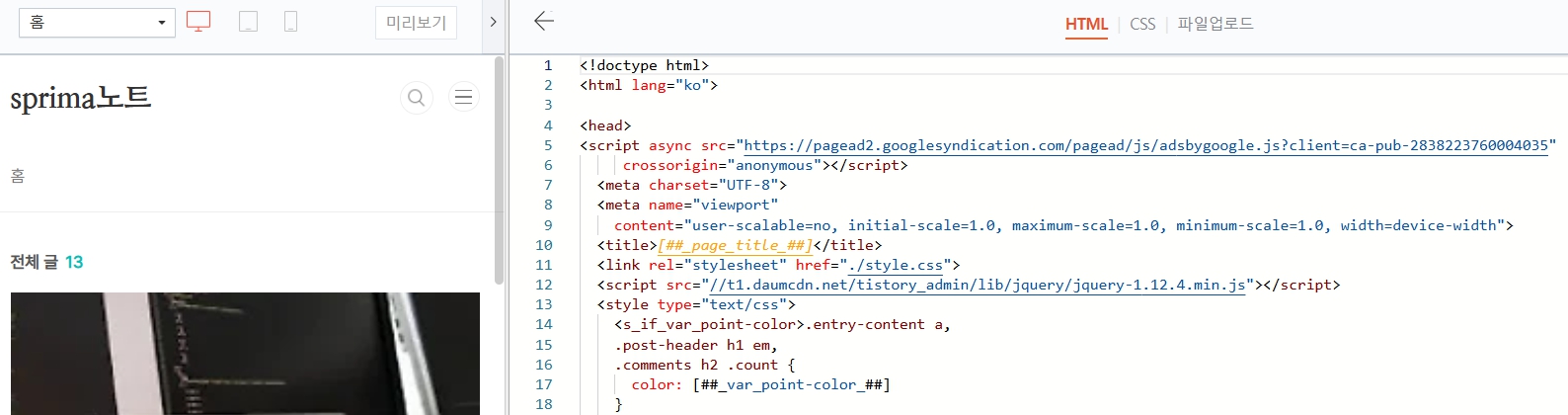Switch preview to mobile phone view icon

[290, 22]
